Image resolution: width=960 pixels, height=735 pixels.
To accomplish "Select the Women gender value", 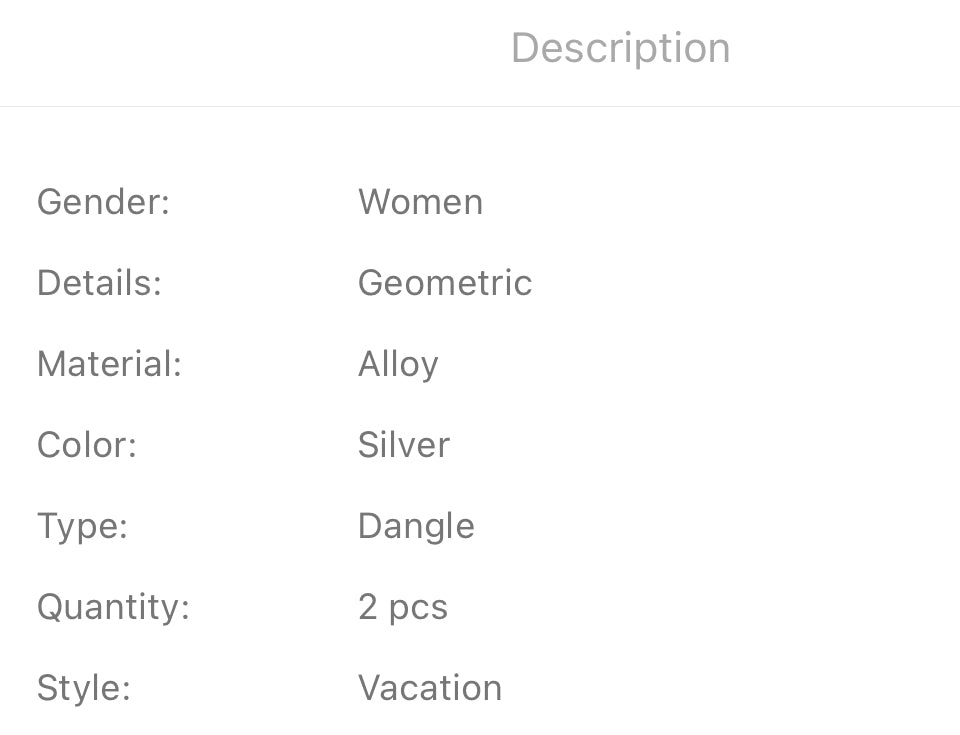I will [420, 202].
